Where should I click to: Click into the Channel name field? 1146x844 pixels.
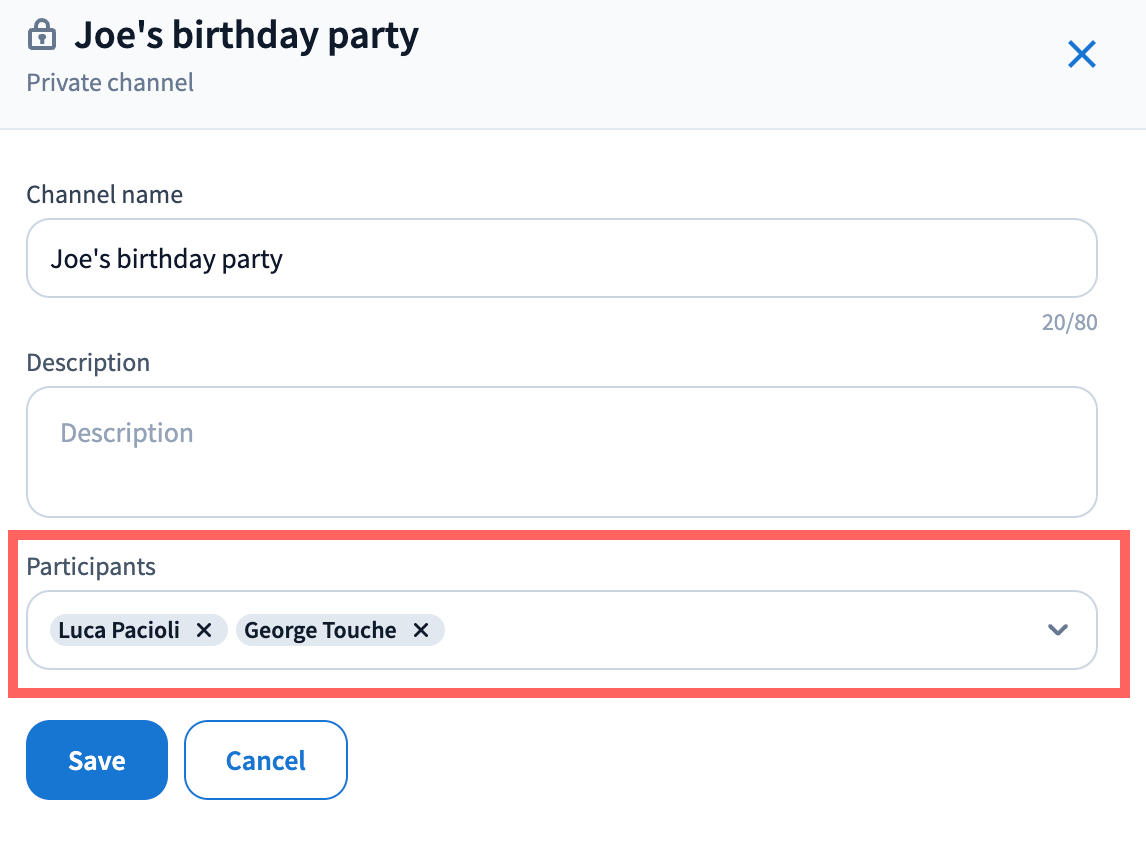point(660,259)
